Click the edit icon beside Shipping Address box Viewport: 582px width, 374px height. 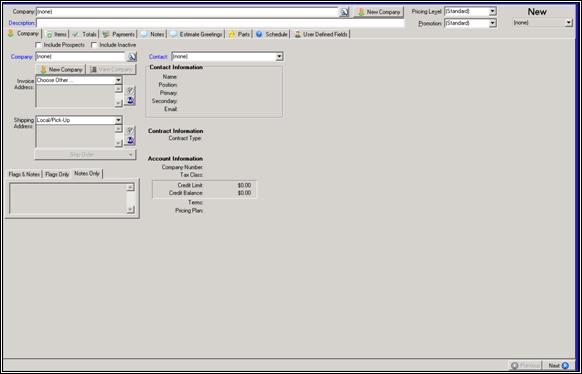pyautogui.click(x=130, y=131)
